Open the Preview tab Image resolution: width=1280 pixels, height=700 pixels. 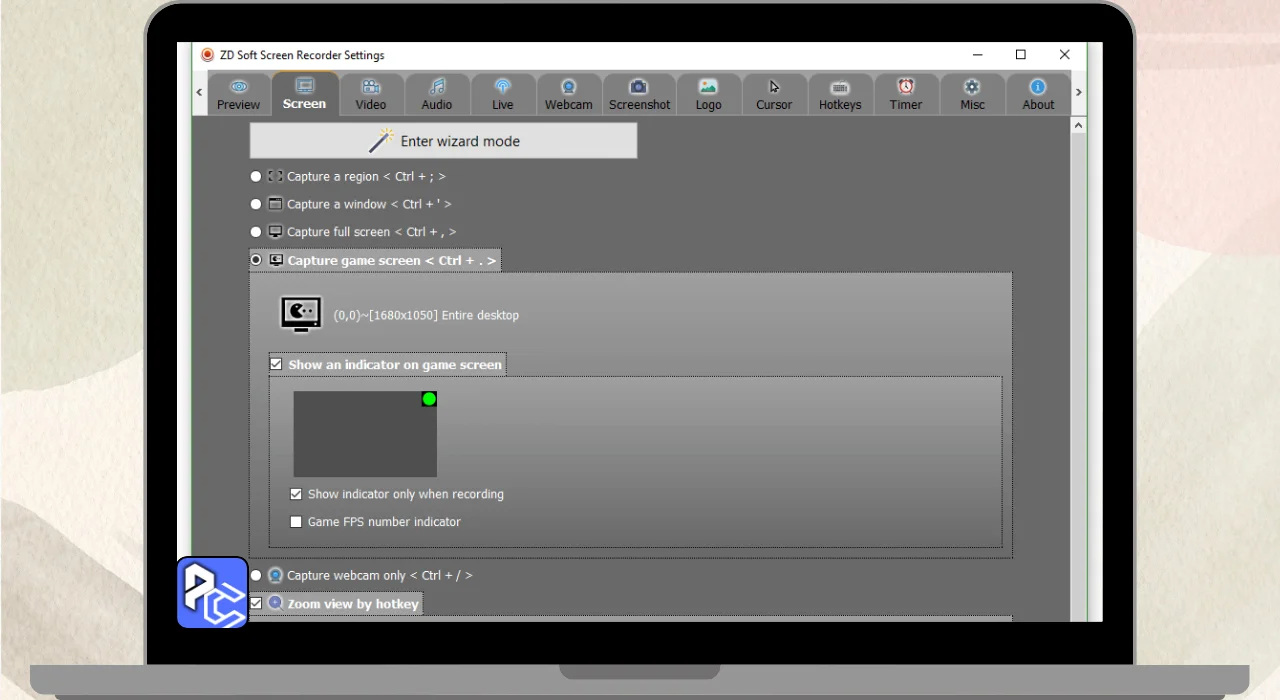tap(238, 95)
